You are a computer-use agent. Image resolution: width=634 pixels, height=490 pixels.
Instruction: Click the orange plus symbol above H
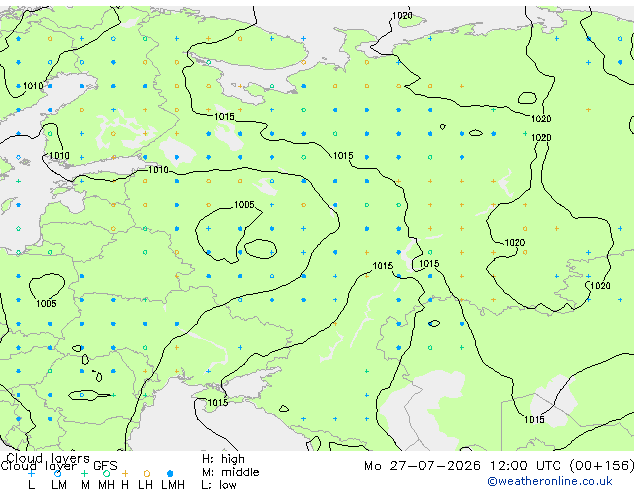[125, 473]
